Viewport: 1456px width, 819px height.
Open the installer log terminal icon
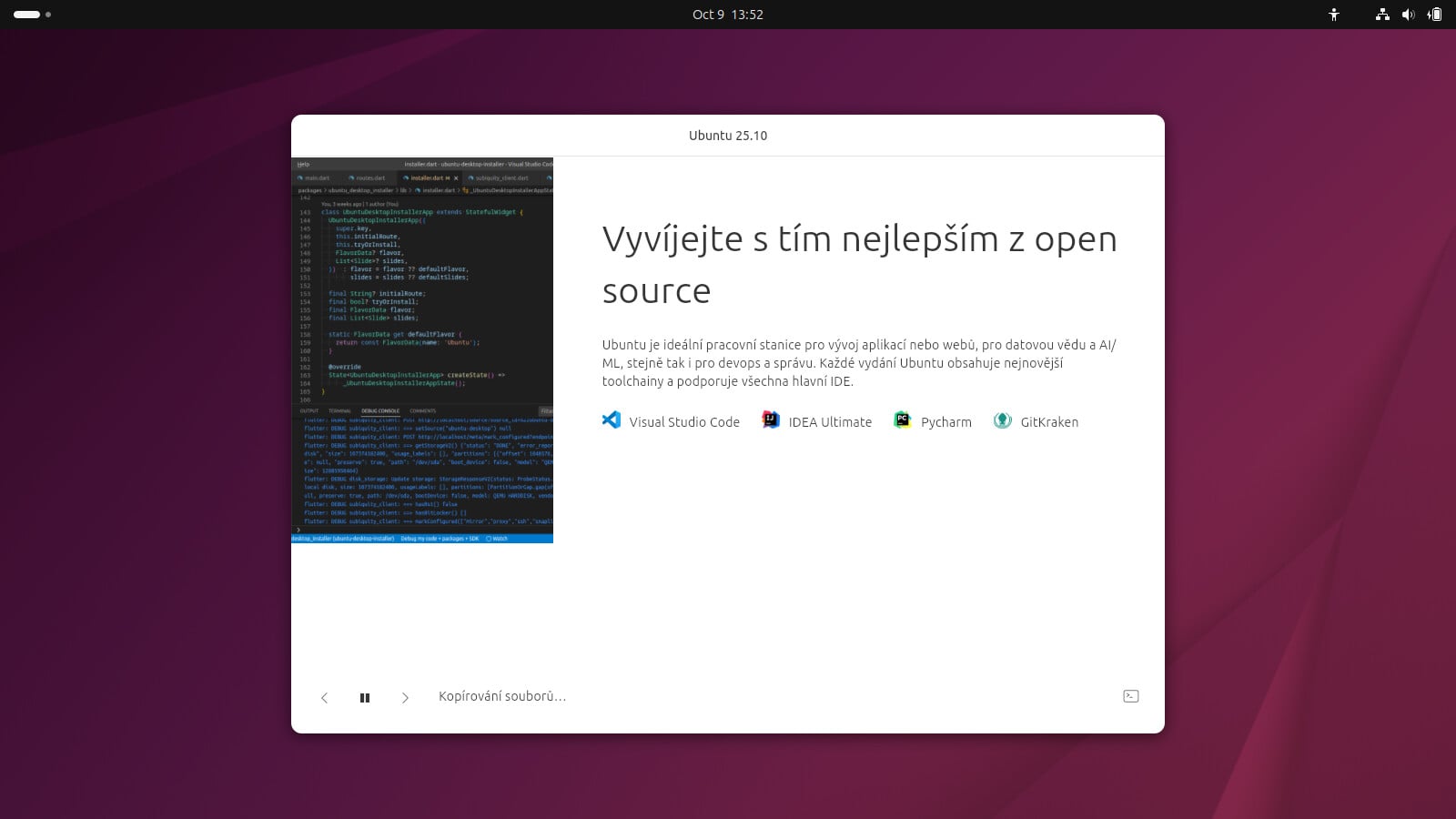[x=1131, y=696]
